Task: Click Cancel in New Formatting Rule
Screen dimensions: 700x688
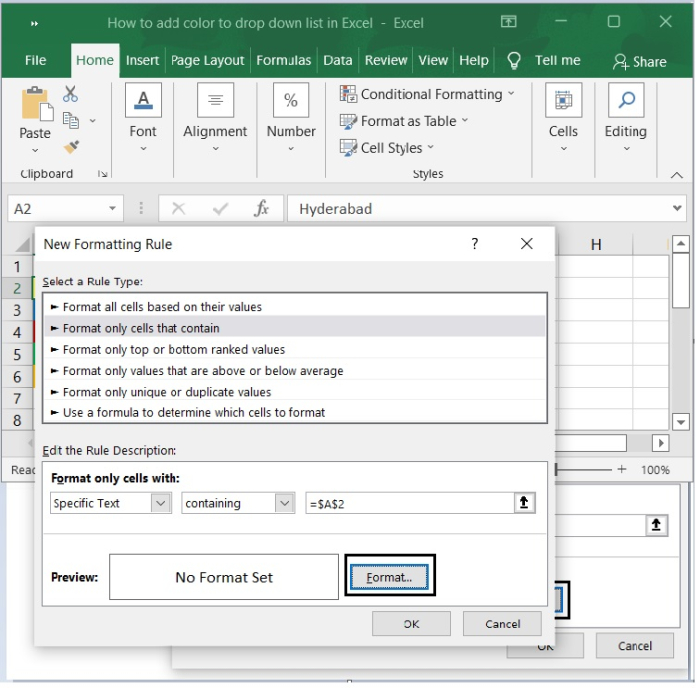Action: pyautogui.click(x=503, y=624)
